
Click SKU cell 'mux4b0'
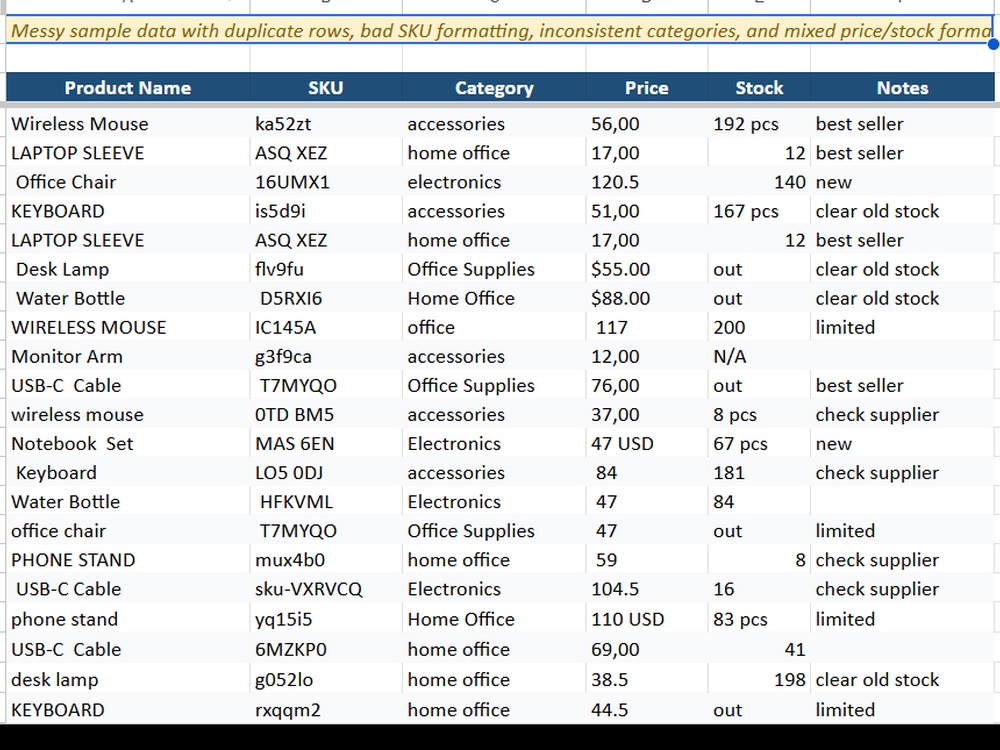326,560
